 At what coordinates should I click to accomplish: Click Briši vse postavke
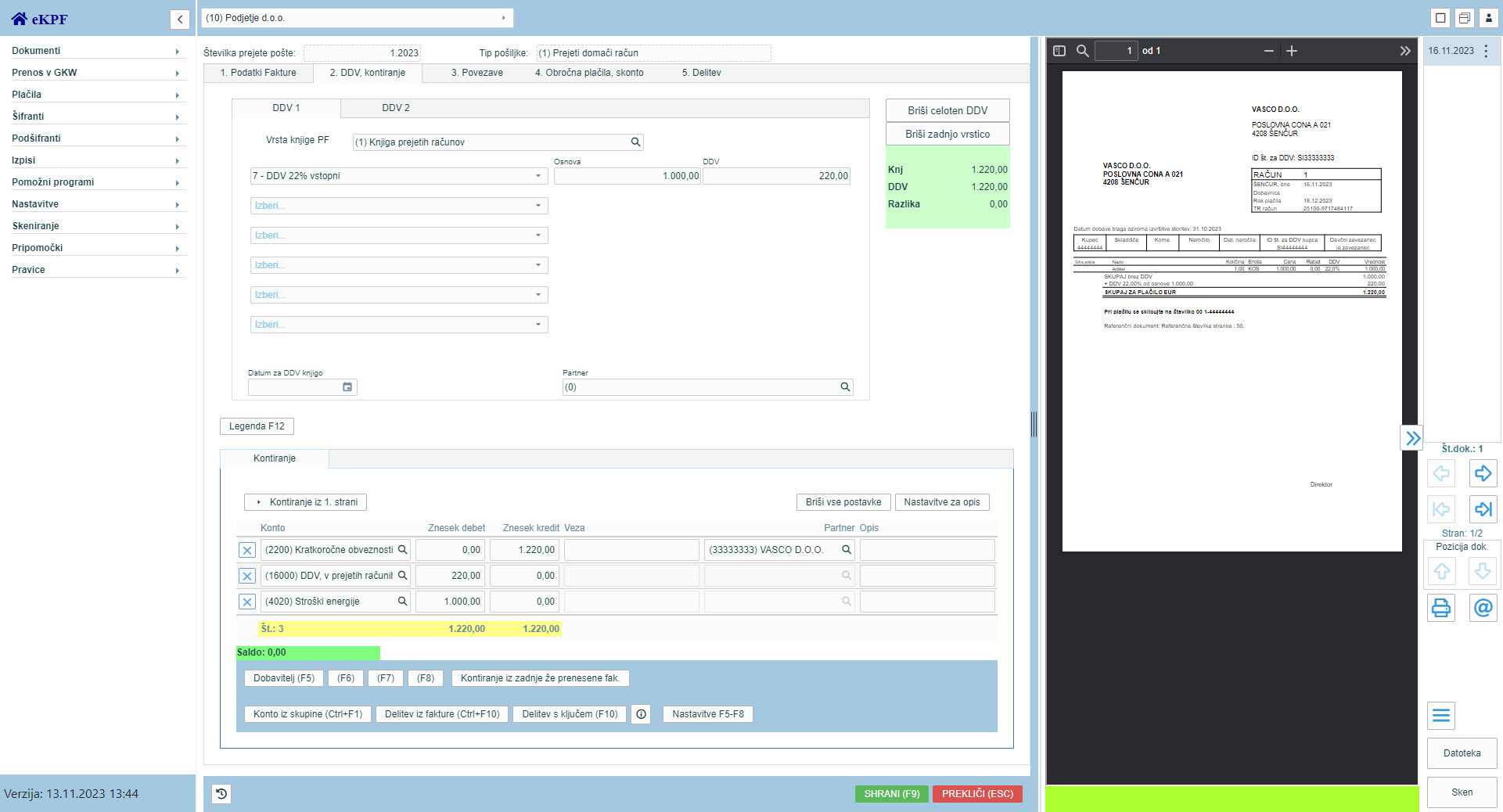point(843,502)
